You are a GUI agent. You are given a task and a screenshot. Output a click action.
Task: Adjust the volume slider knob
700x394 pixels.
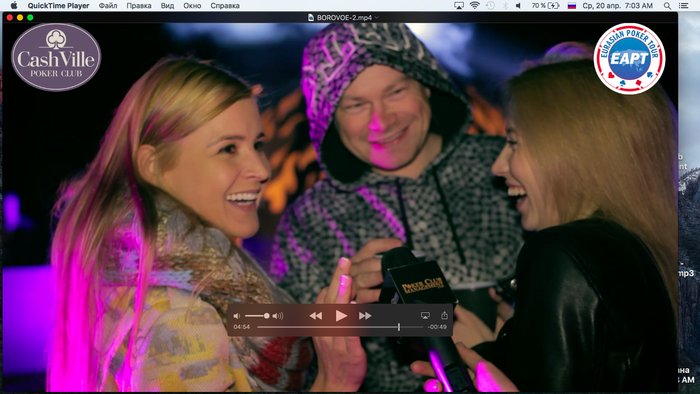coord(267,316)
